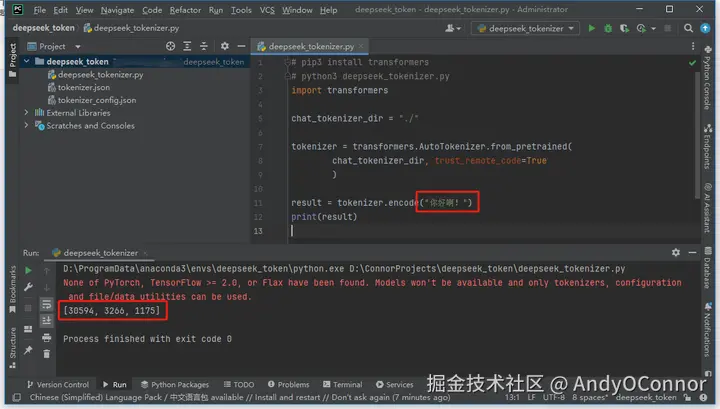Clear all Run console output trash icon
Viewport: 720px width, 409px height.
click(46, 354)
